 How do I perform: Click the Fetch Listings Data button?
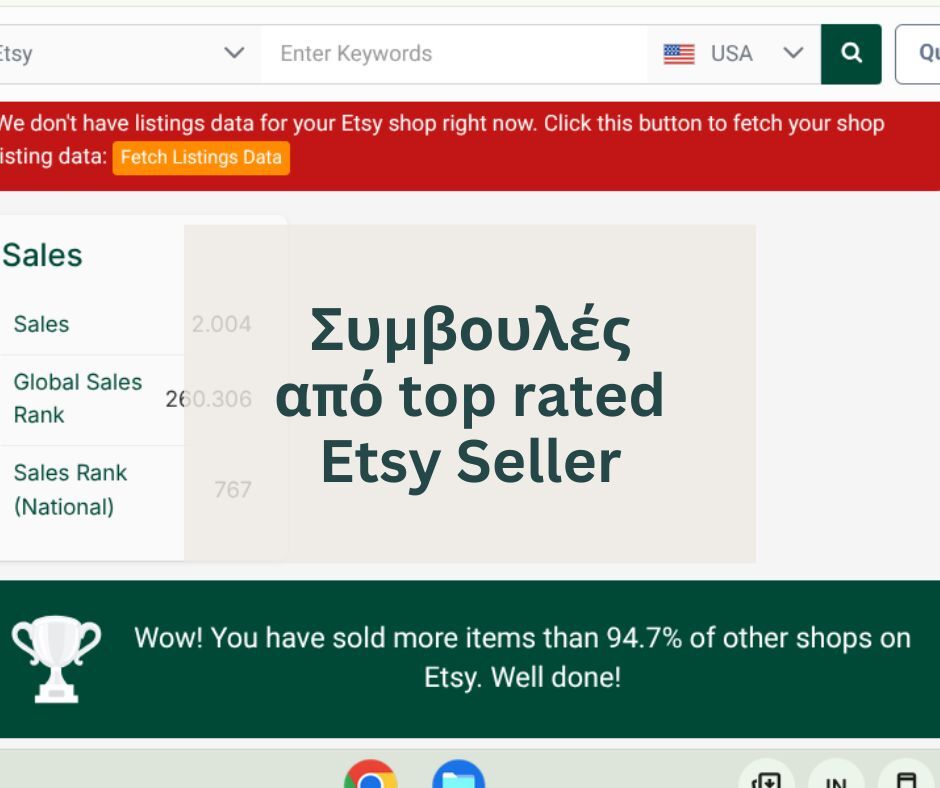(201, 158)
